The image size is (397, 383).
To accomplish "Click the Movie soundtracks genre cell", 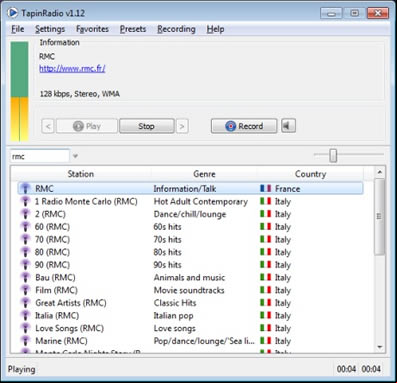I will 189,290.
